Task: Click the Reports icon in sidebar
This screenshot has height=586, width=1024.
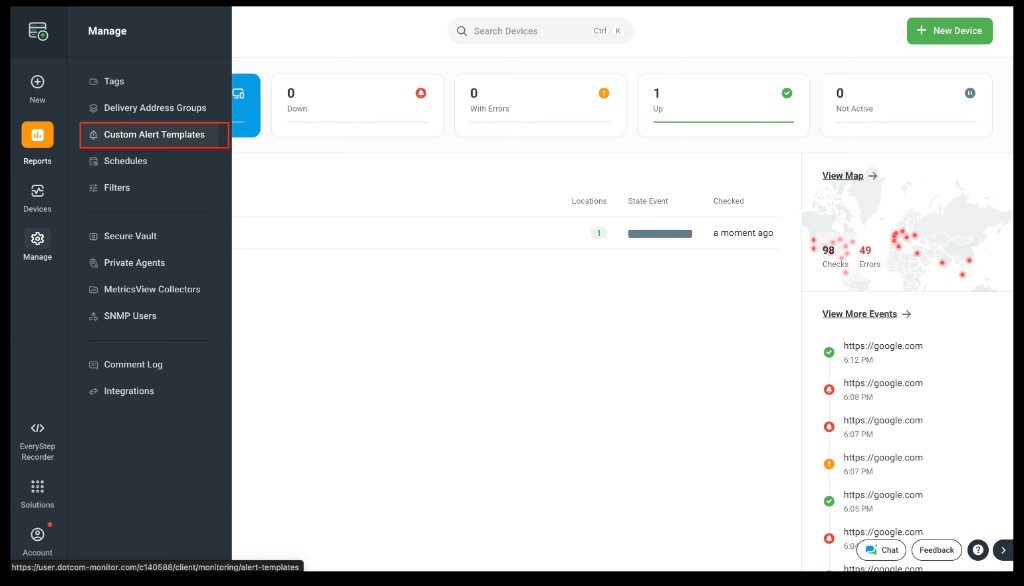Action: click(x=37, y=135)
